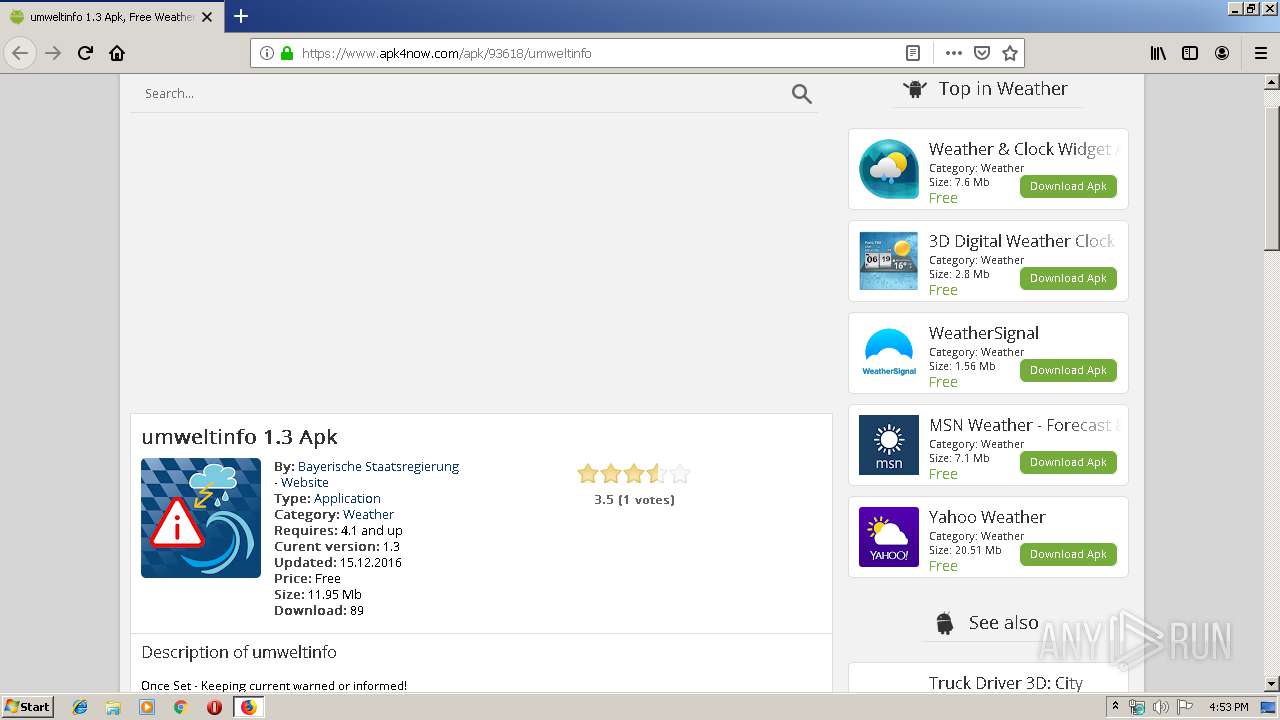The height and width of the screenshot is (720, 1280).
Task: Open Chrome from the taskbar
Action: pos(180,707)
